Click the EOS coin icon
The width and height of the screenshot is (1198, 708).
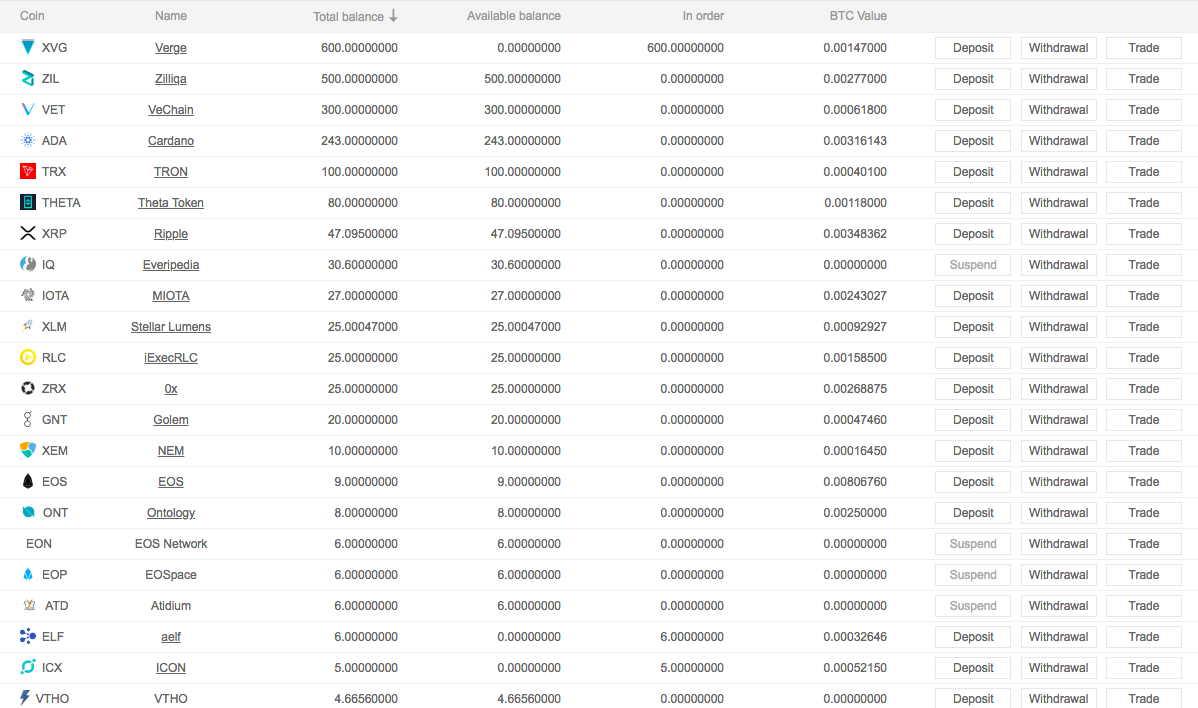pos(28,481)
